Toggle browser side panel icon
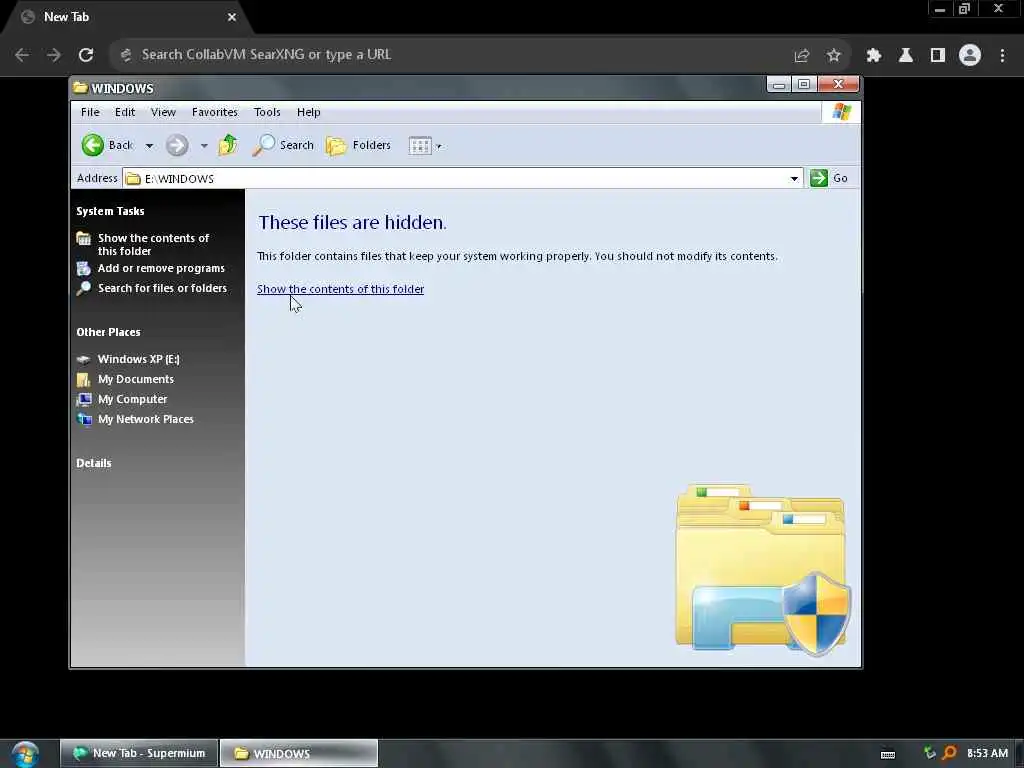This screenshot has width=1024, height=768. click(x=938, y=56)
